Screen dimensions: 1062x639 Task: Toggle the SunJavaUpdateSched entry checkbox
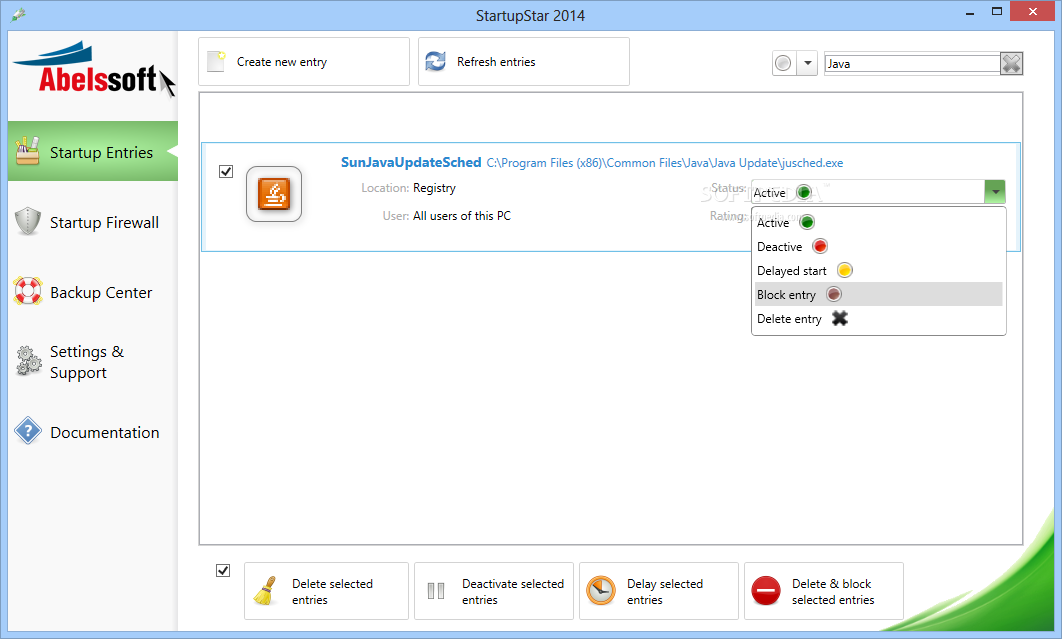(226, 171)
